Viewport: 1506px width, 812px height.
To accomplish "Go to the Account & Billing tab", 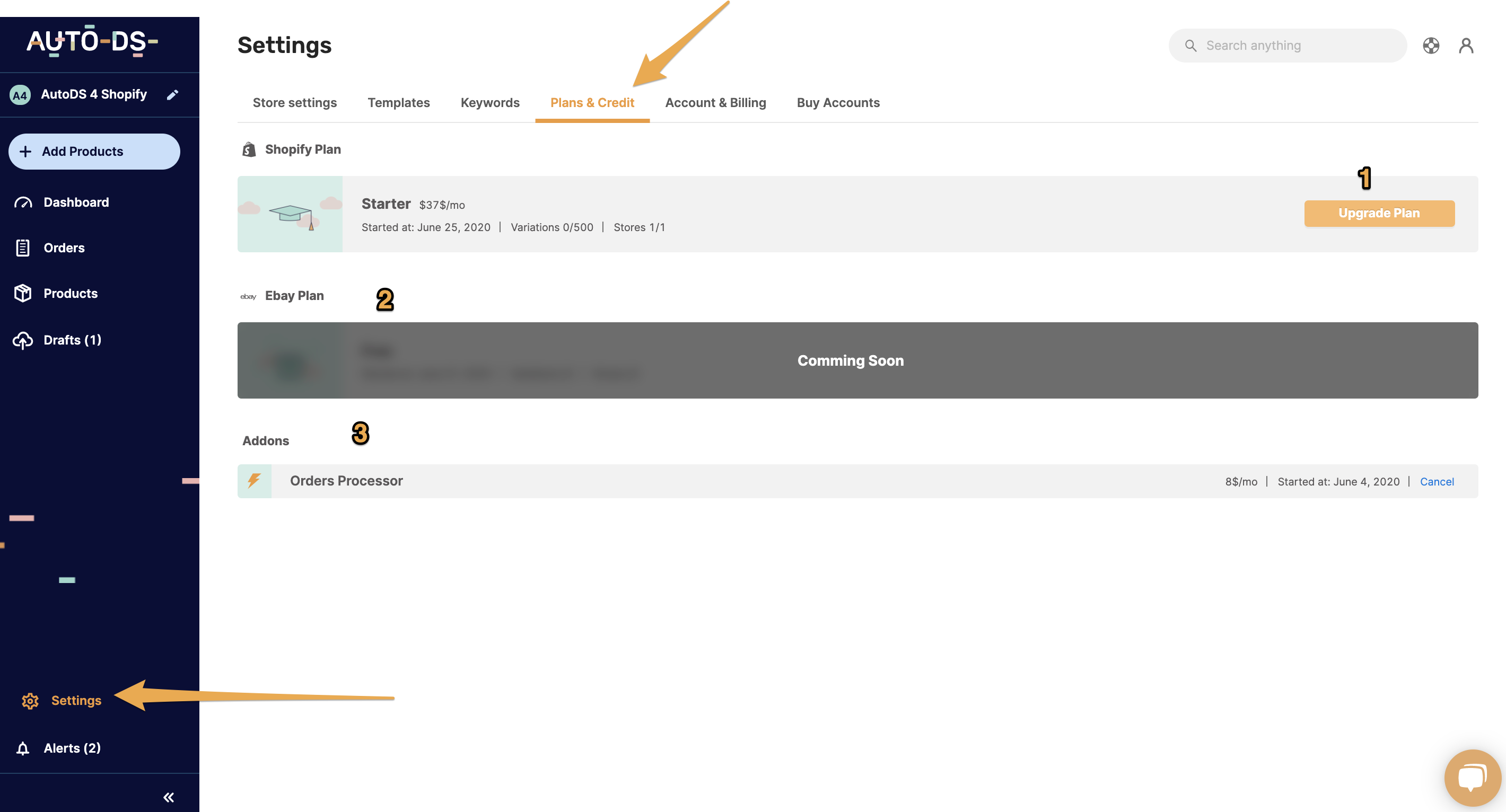I will coord(715,103).
